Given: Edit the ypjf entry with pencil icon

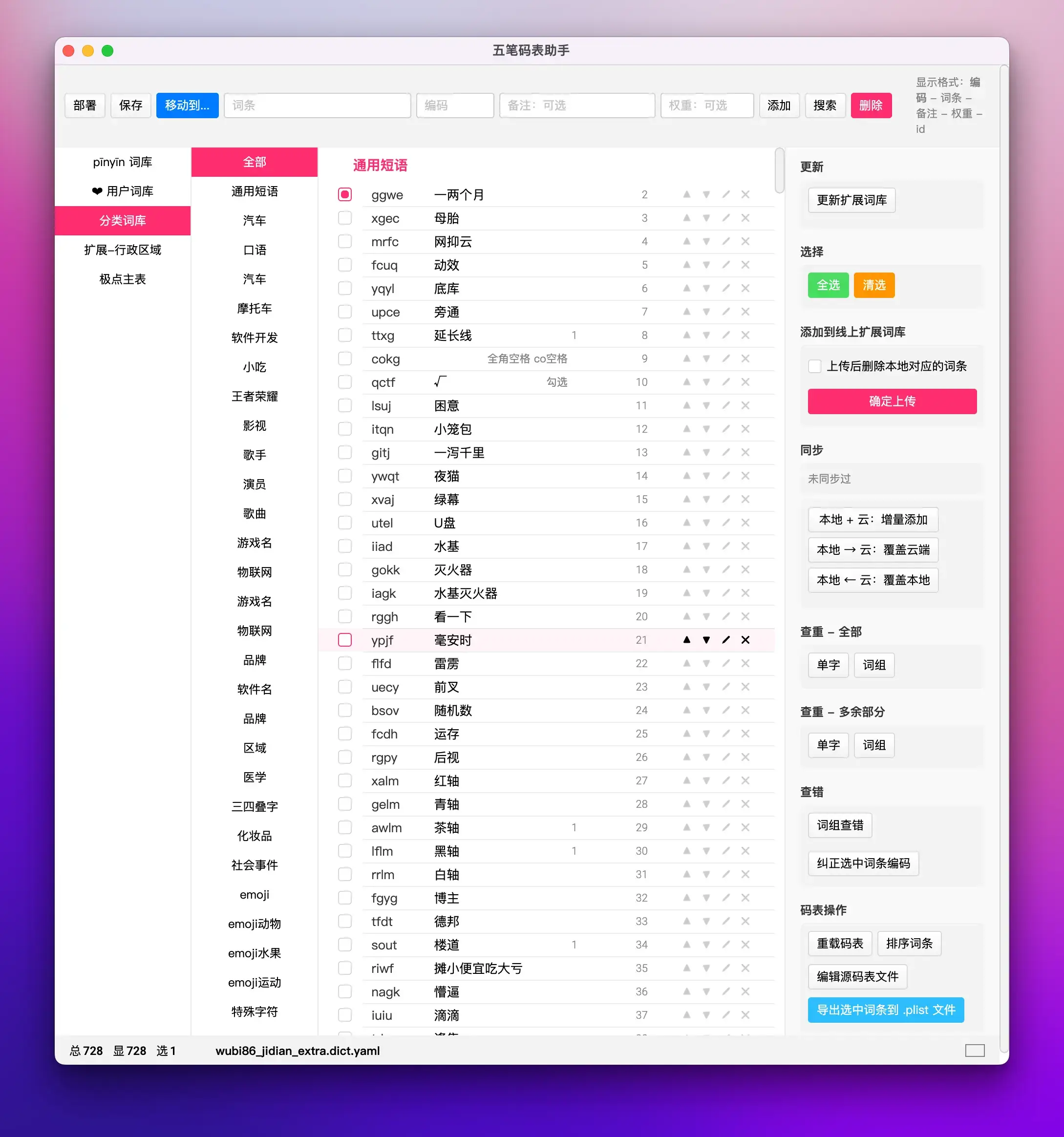Looking at the screenshot, I should coord(726,640).
